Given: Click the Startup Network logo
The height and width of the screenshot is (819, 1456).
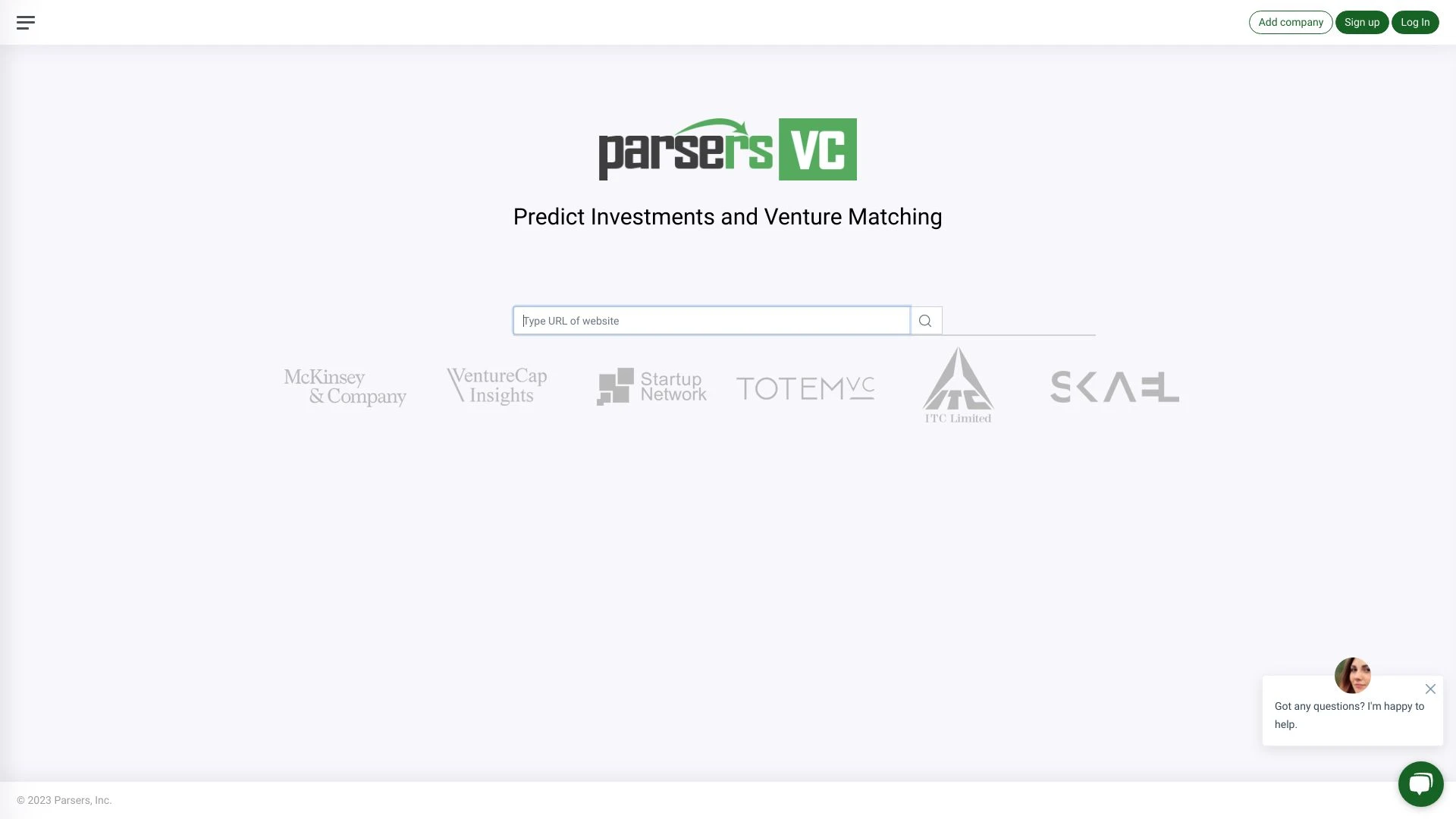Looking at the screenshot, I should click(x=651, y=385).
